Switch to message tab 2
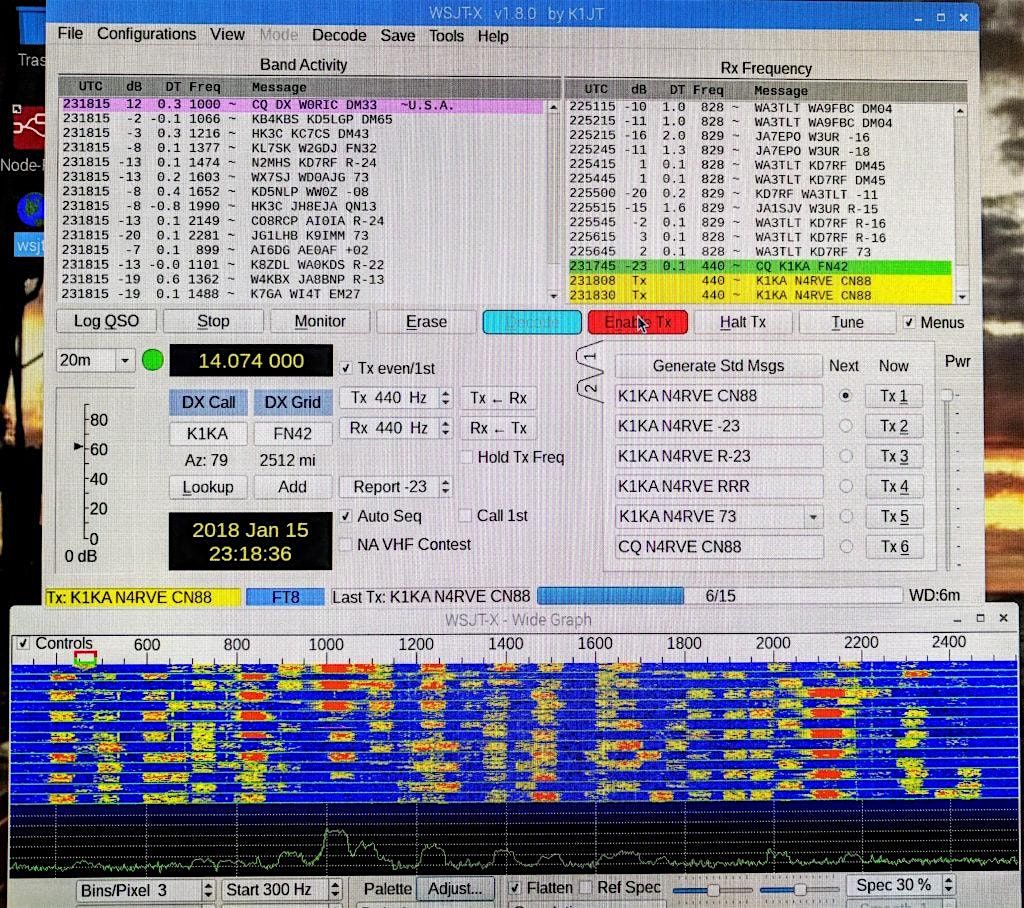 590,387
